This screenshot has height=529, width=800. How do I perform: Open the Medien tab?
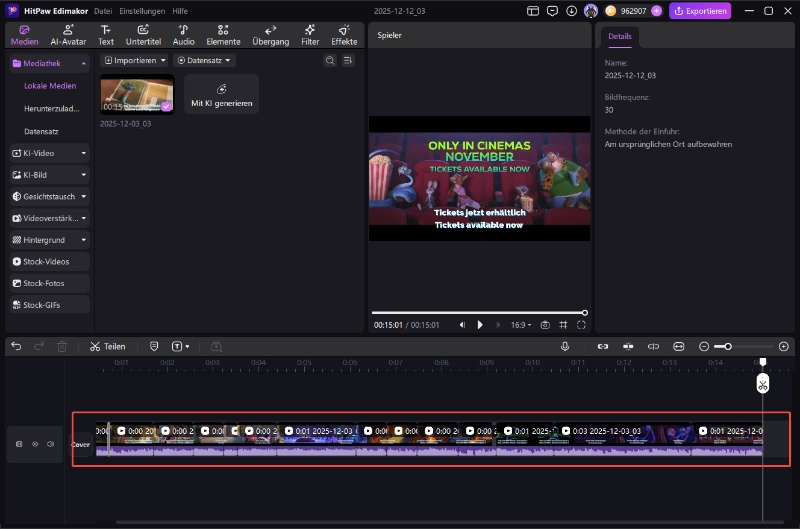(x=24, y=35)
